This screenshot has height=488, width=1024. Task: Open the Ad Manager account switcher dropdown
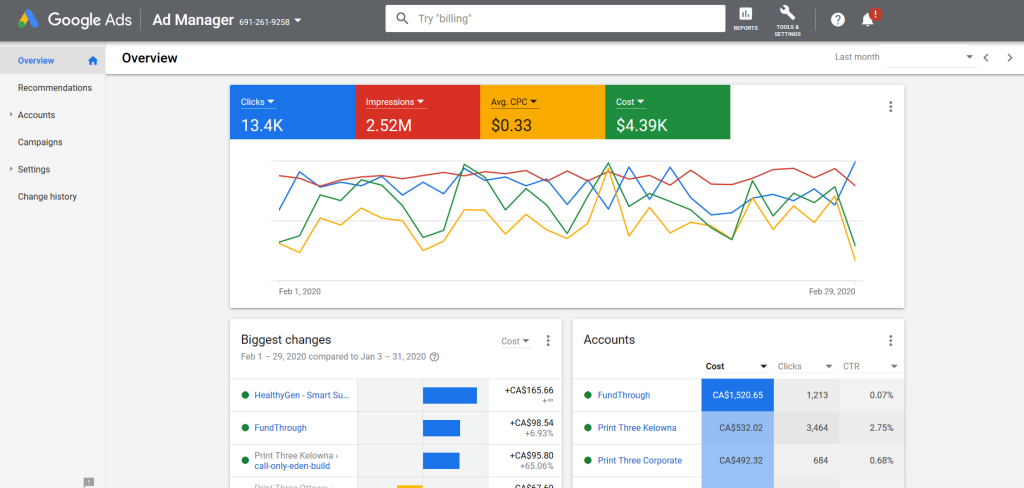point(298,20)
